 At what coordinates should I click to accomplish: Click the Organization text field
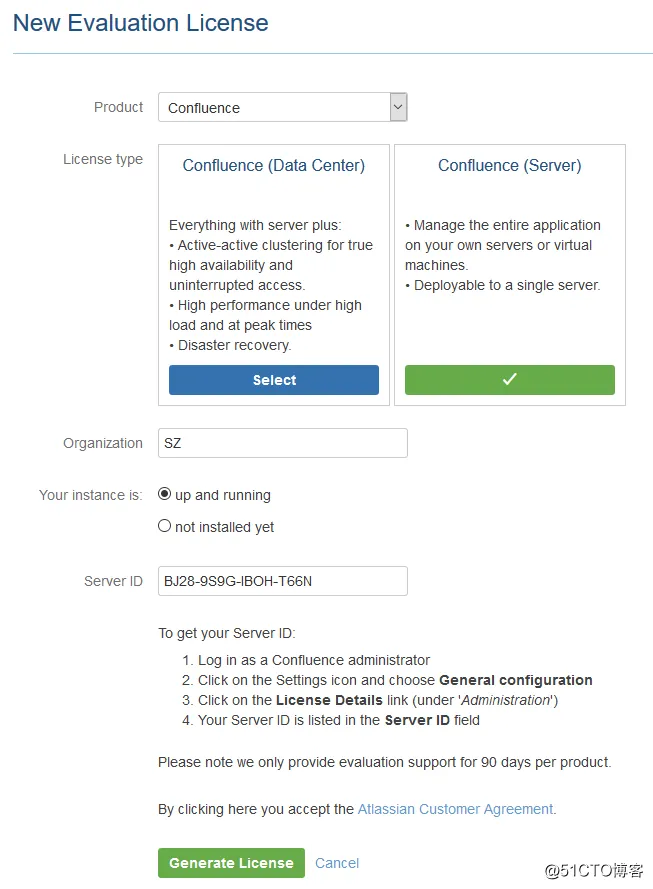283,443
